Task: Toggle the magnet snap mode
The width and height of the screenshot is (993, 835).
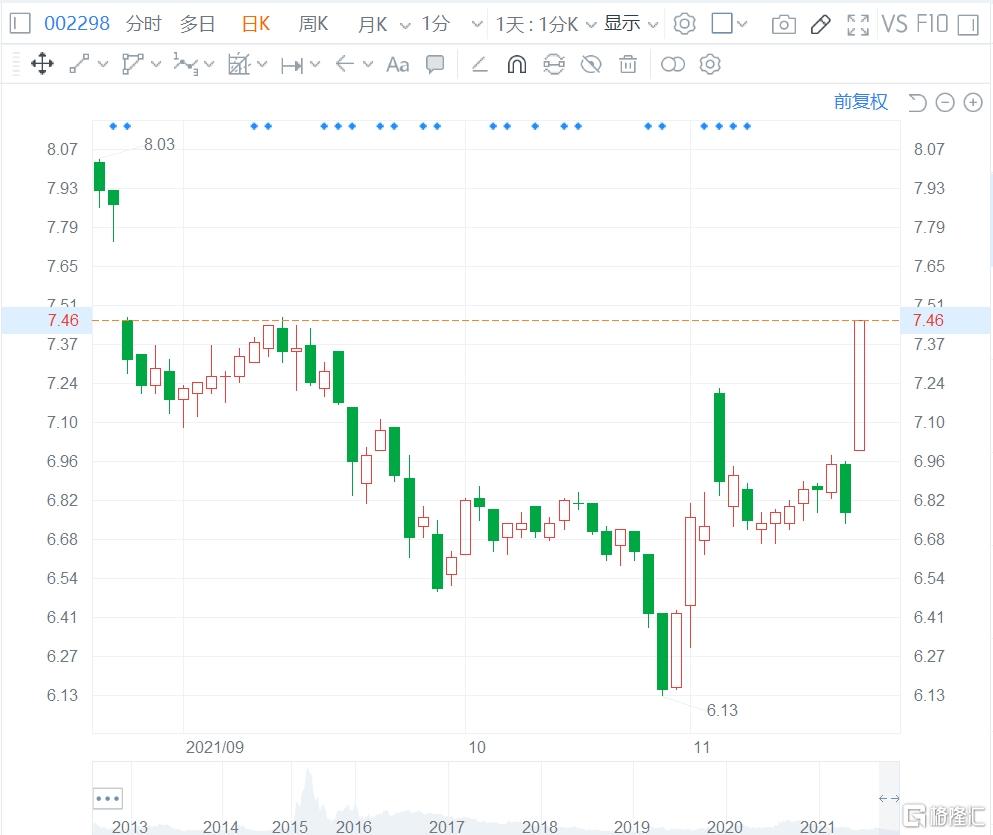Action: pyautogui.click(x=517, y=64)
